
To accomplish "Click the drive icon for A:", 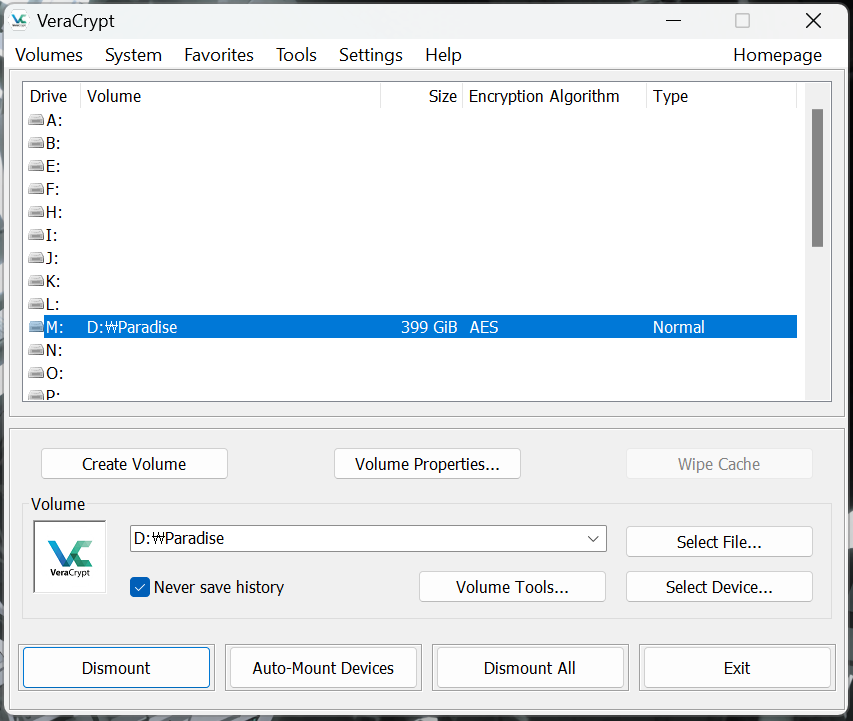I will click(x=36, y=120).
